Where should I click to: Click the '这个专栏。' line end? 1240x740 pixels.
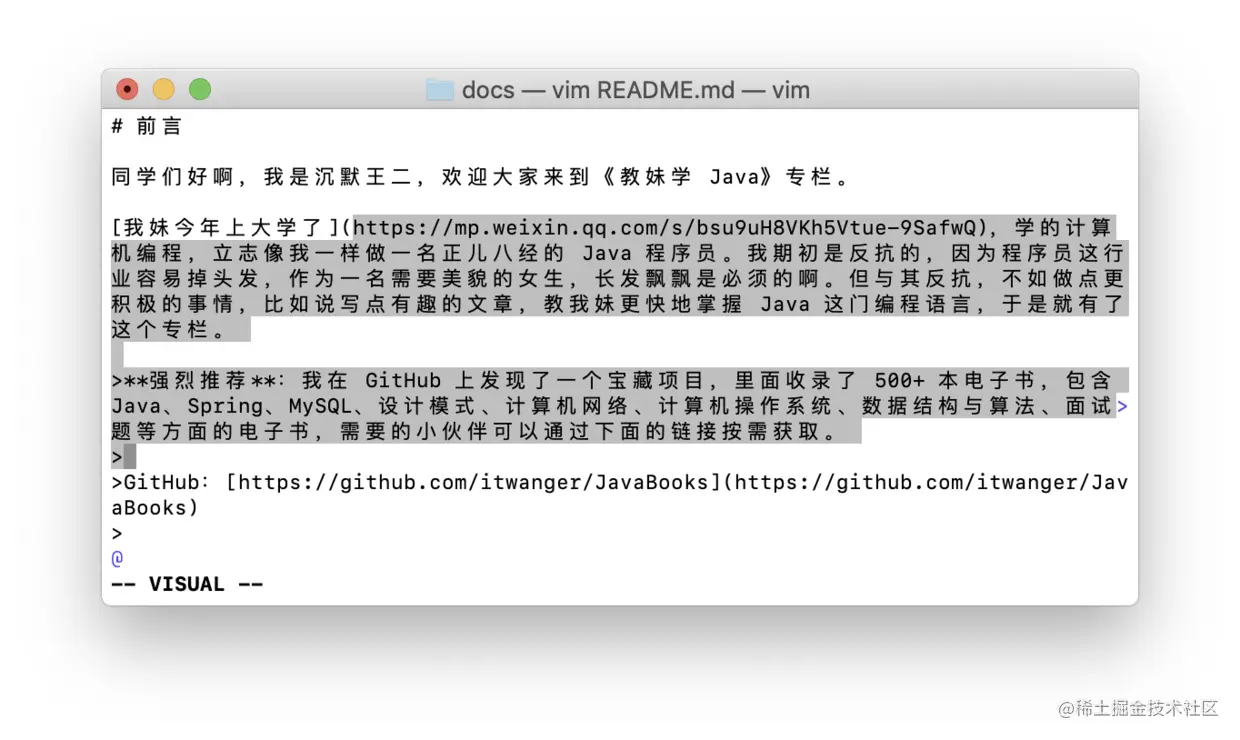coord(175,330)
